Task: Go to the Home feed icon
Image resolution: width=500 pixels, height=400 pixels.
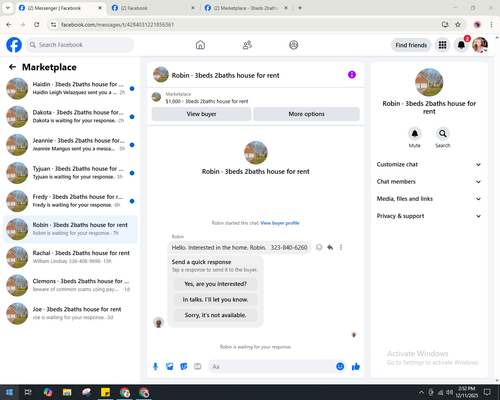Action: click(200, 45)
